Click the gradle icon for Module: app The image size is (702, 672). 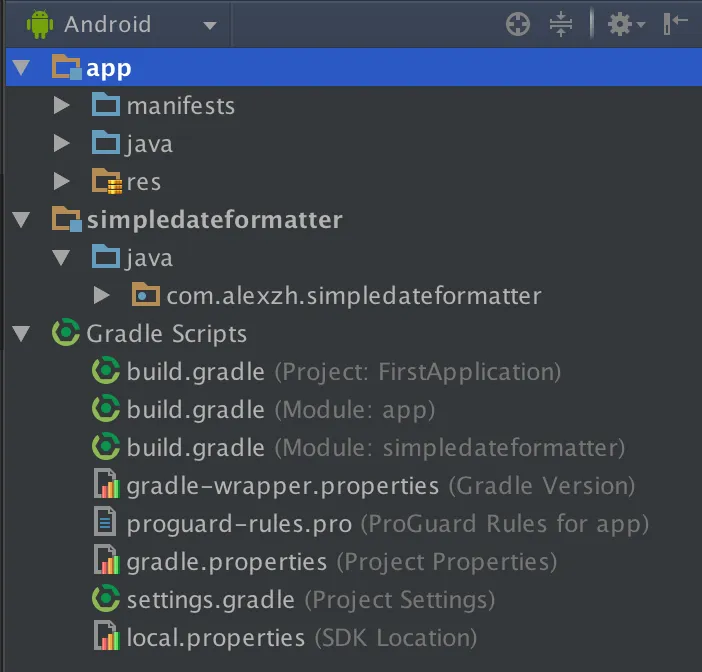[x=106, y=408]
